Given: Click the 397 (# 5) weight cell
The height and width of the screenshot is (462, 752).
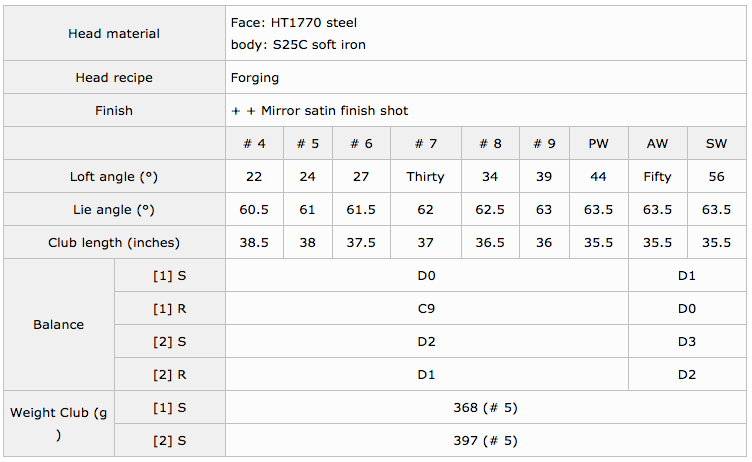Looking at the screenshot, I should pos(485,440).
